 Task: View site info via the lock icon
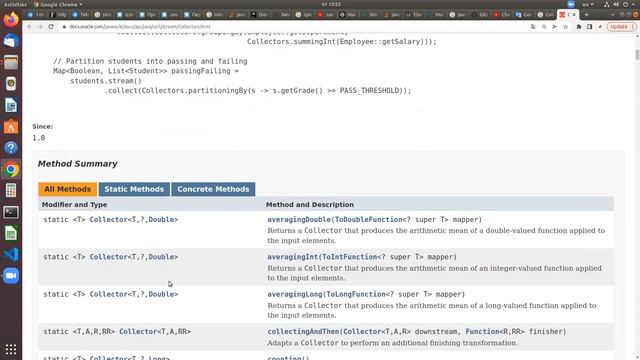pos(64,27)
